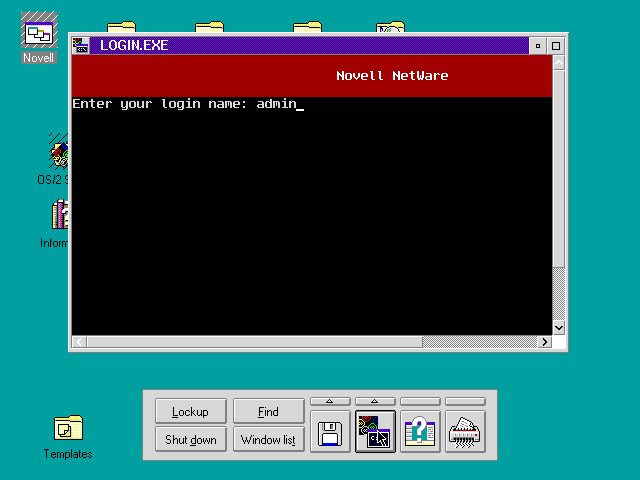Click the Lockup button
This screenshot has width=640, height=480.
191,411
